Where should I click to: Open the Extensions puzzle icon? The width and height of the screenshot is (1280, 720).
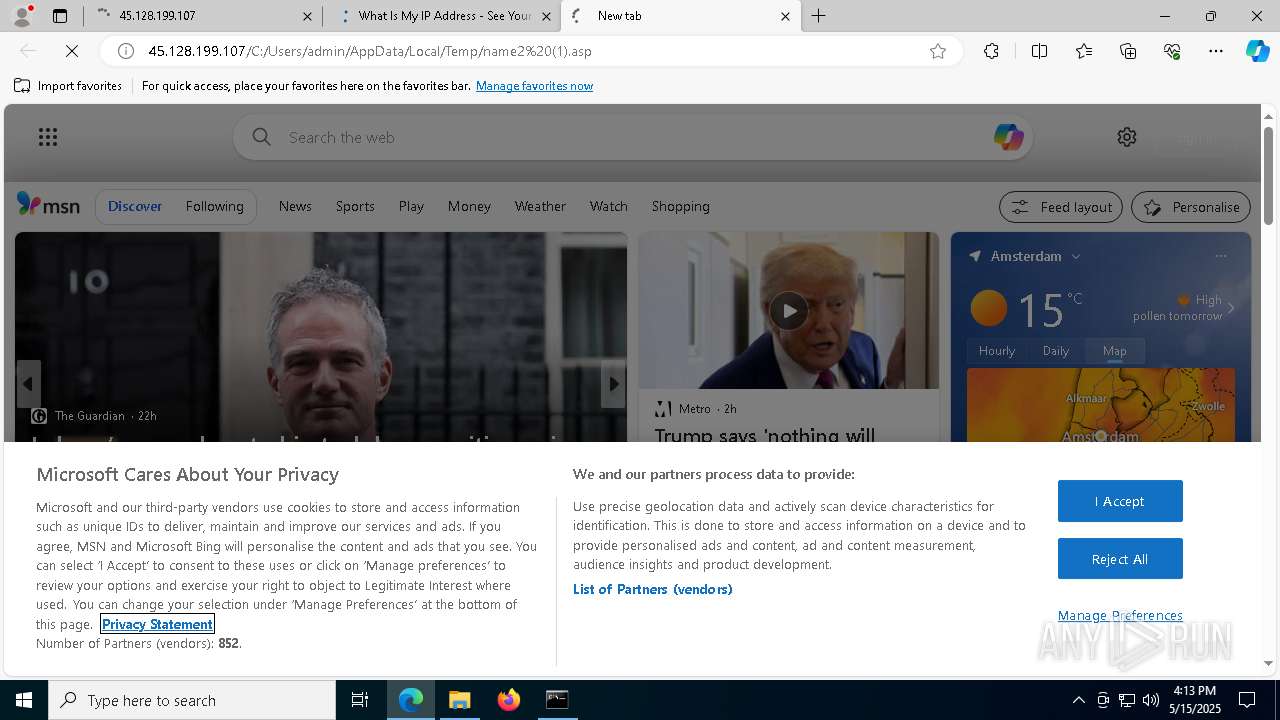(x=991, y=51)
